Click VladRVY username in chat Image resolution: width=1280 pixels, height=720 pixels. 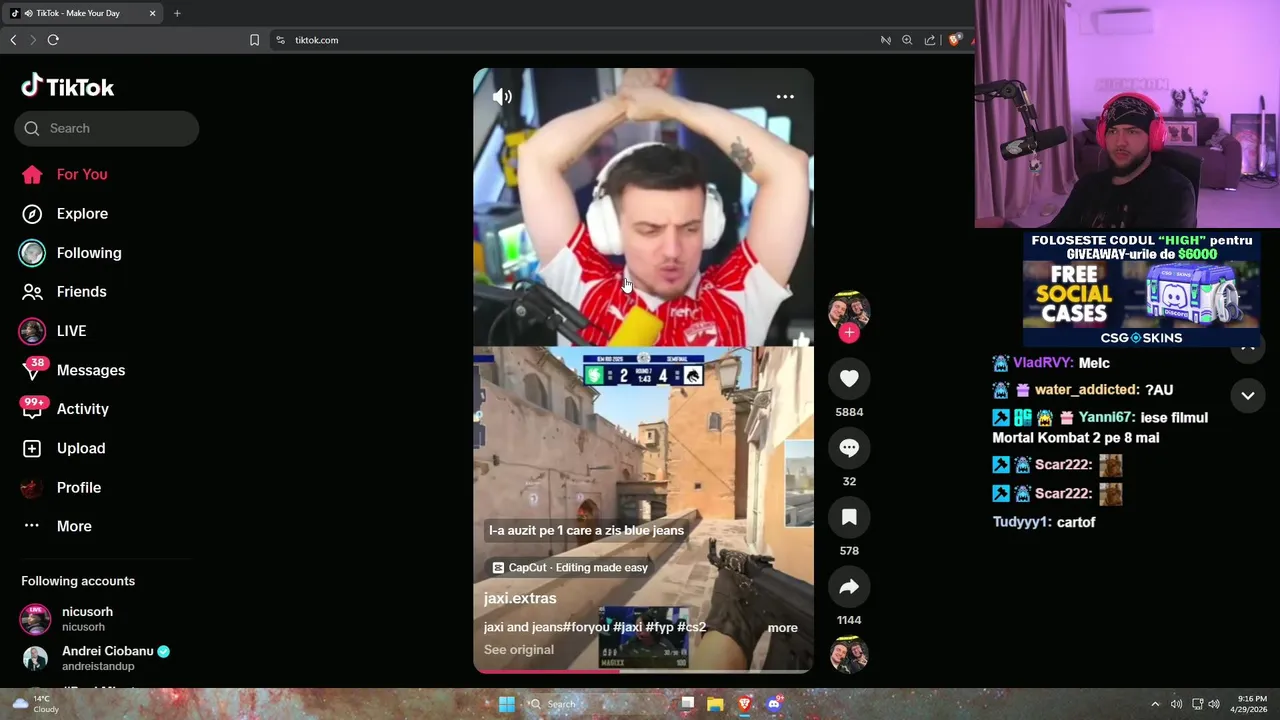coord(1043,363)
